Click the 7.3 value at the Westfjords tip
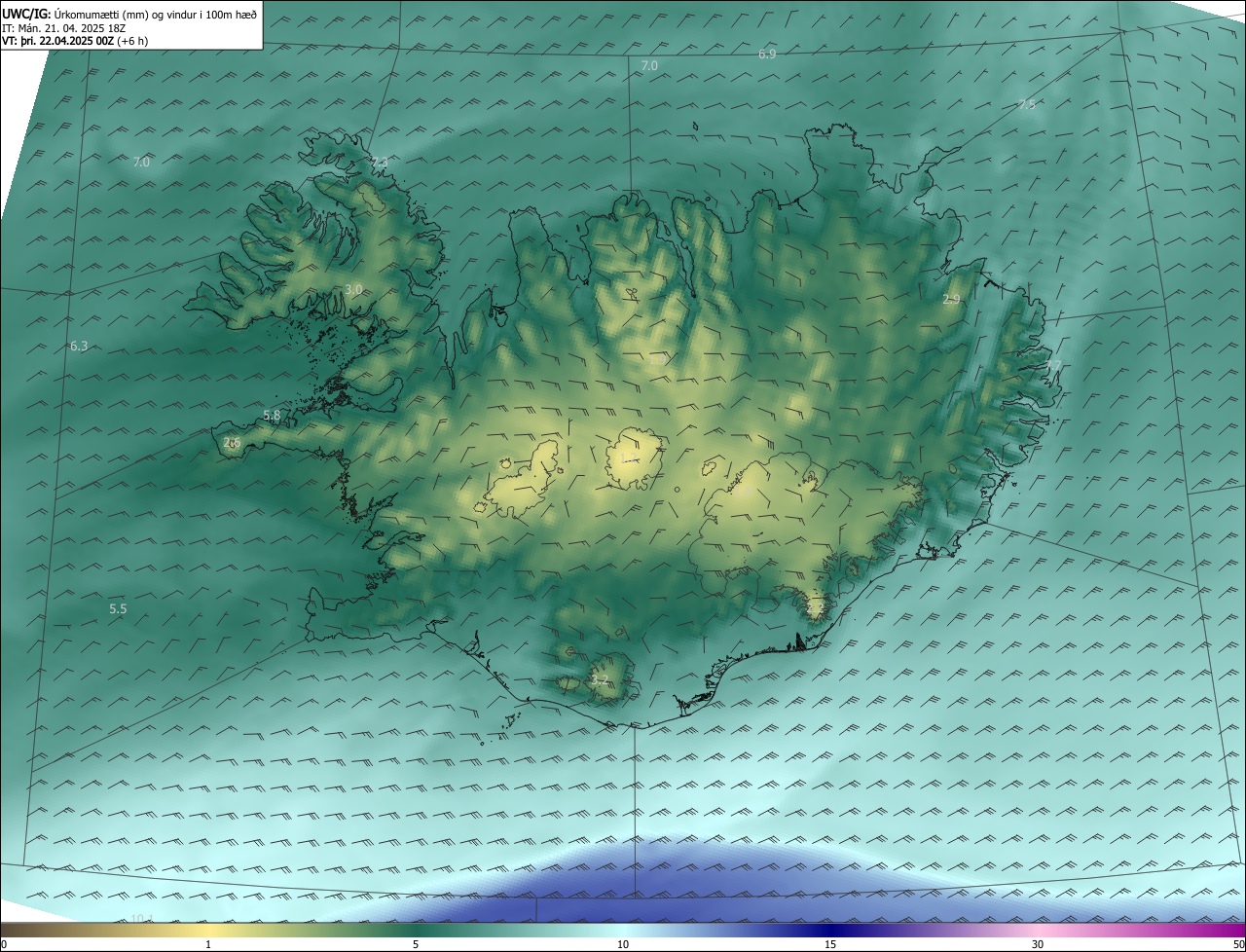This screenshot has width=1246, height=952. point(381,162)
